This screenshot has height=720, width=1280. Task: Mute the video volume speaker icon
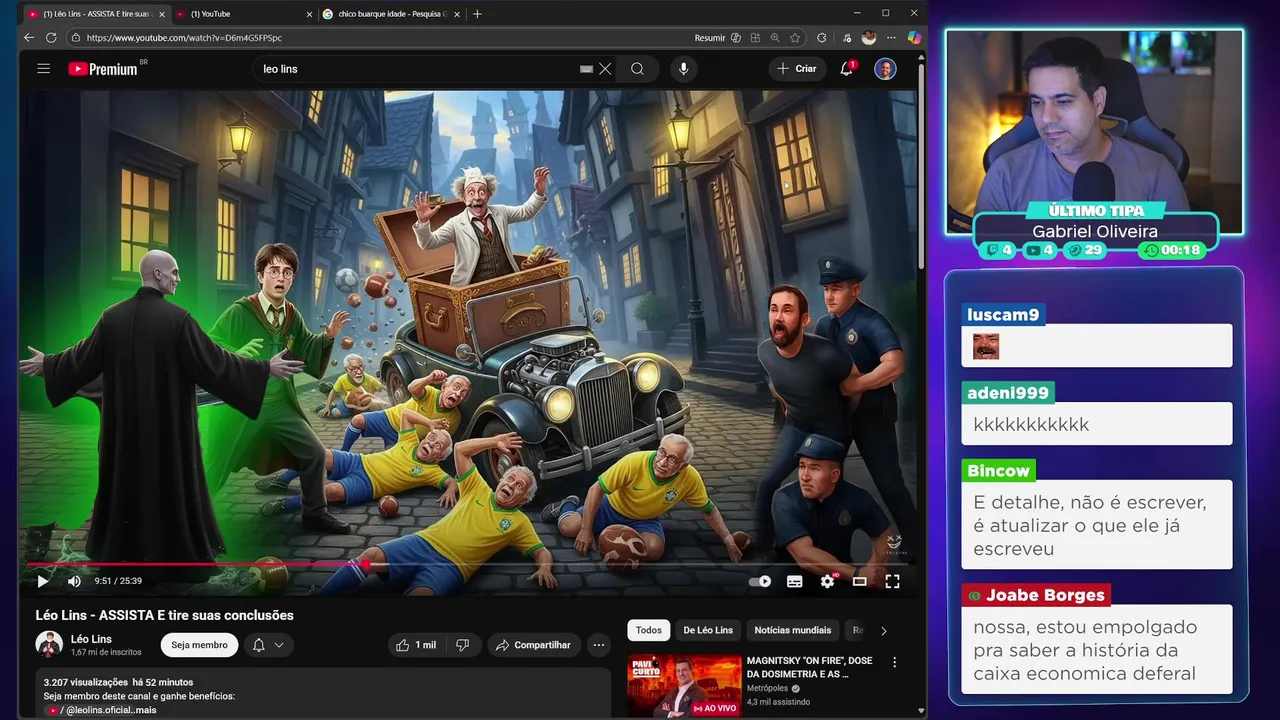click(x=74, y=581)
